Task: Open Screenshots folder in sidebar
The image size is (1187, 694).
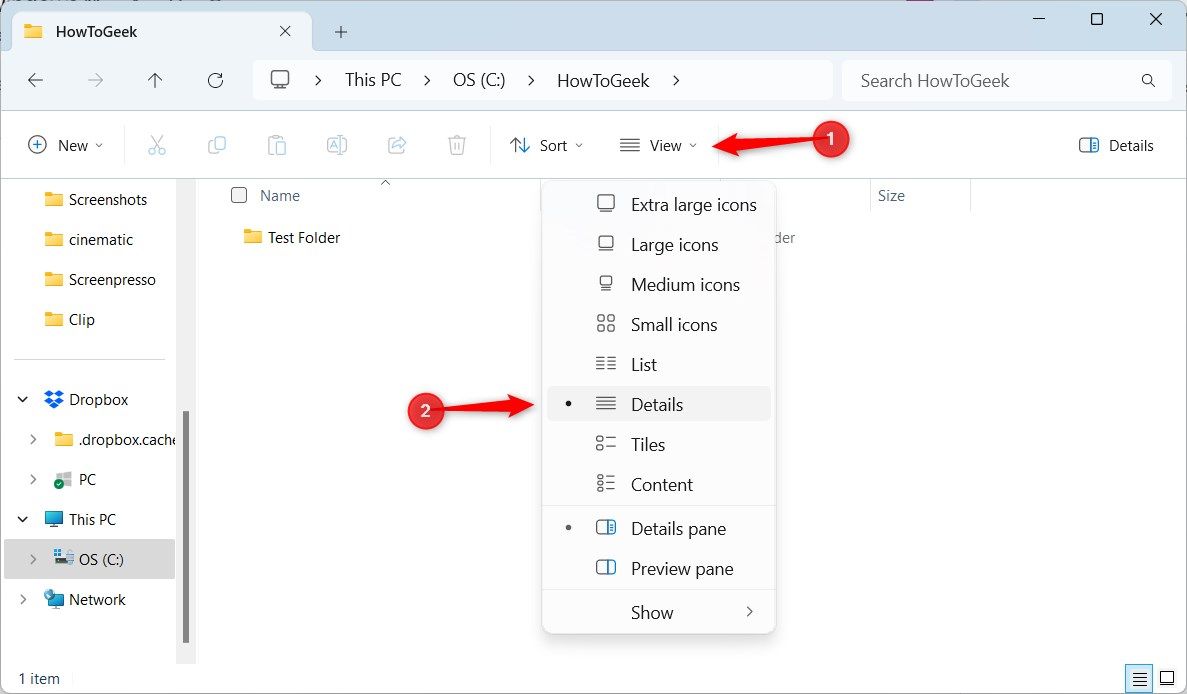Action: pyautogui.click(x=95, y=199)
